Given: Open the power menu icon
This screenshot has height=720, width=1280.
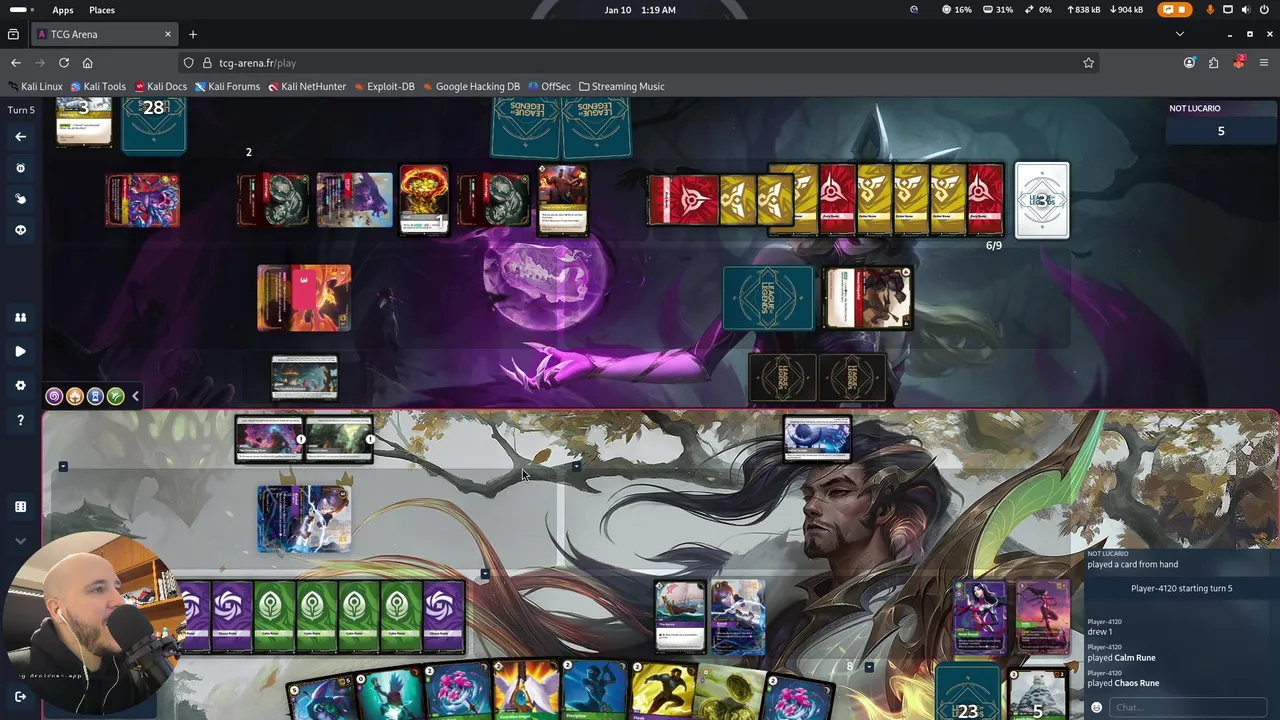Looking at the screenshot, I should point(1264,10).
